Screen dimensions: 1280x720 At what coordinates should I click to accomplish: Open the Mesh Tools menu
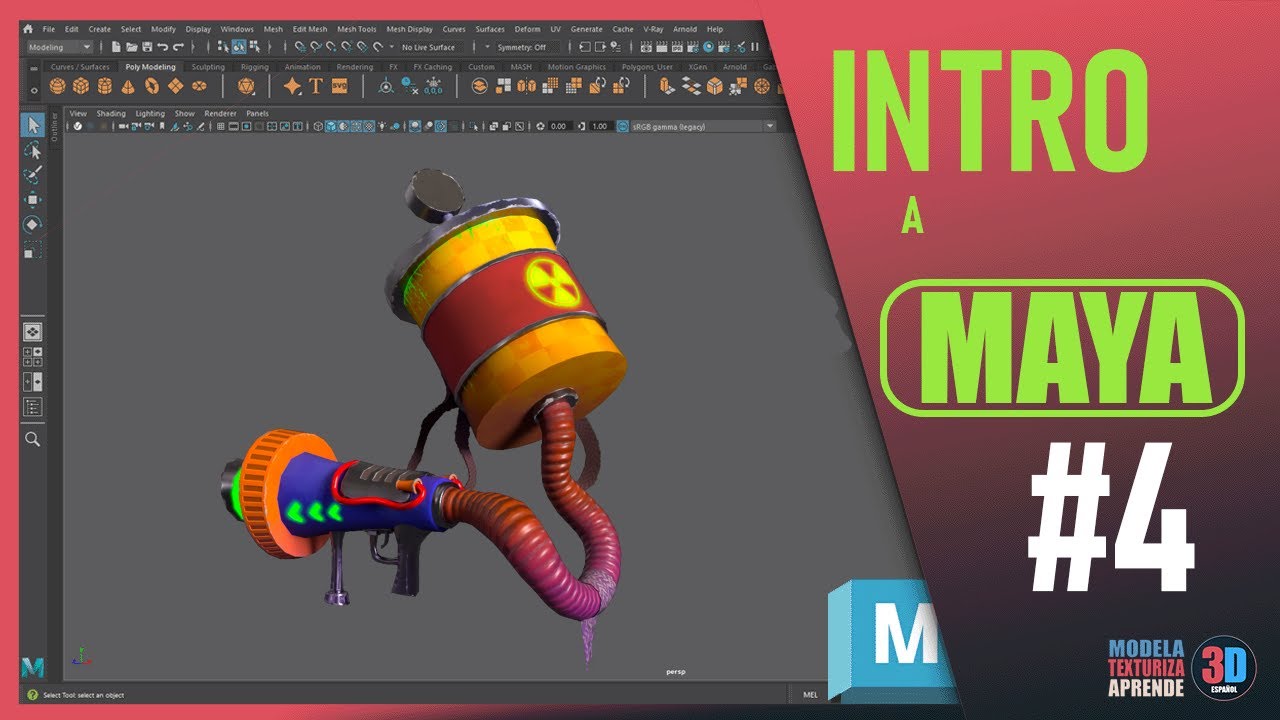[x=356, y=29]
